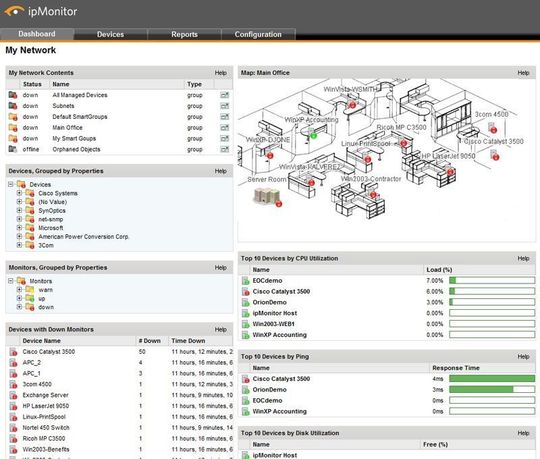Click the Server Room building icon on map
This screenshot has width=540, height=459.
tap(267, 196)
